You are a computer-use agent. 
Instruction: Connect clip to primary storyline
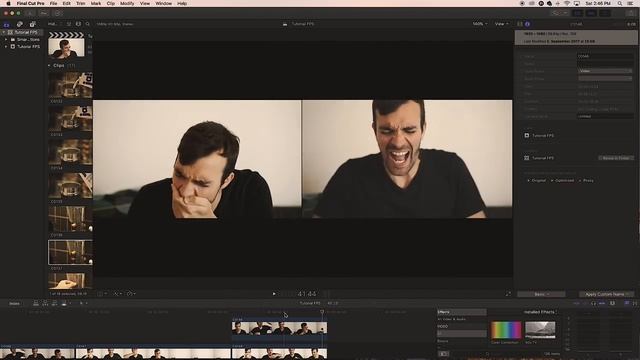pyautogui.click(x=36, y=303)
